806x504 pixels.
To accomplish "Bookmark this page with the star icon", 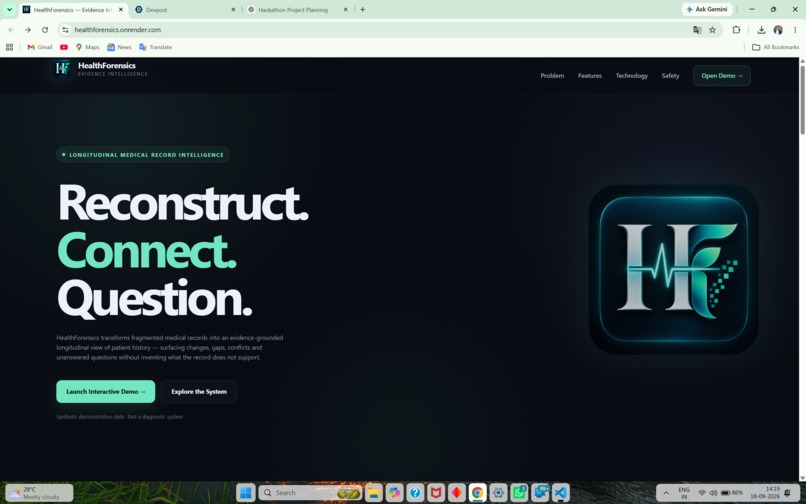I will click(712, 30).
